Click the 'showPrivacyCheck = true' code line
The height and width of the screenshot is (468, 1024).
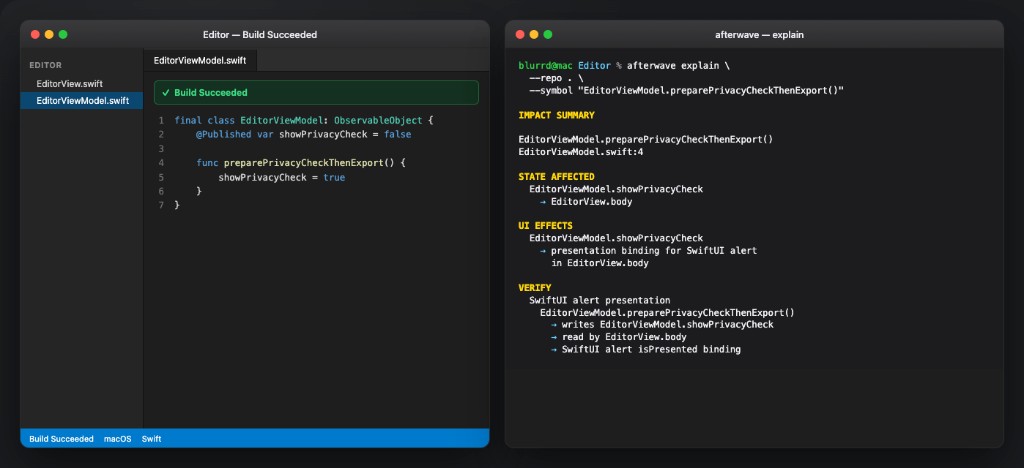click(281, 177)
